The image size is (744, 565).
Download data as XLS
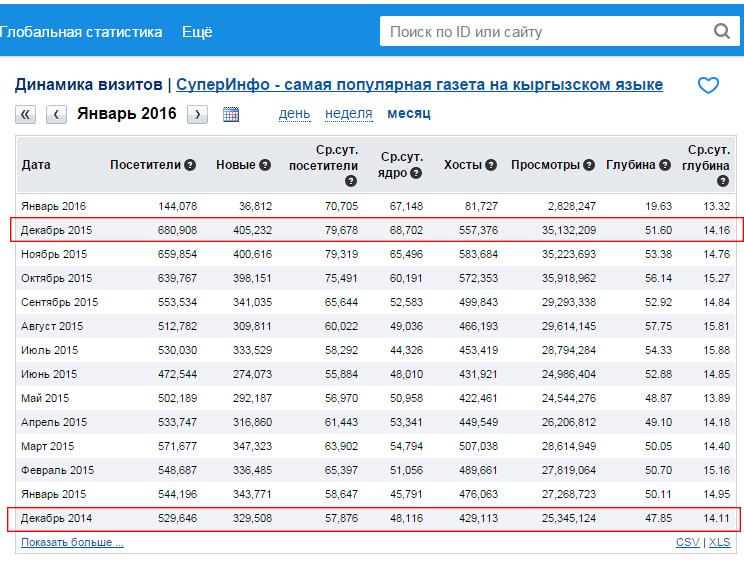click(719, 542)
